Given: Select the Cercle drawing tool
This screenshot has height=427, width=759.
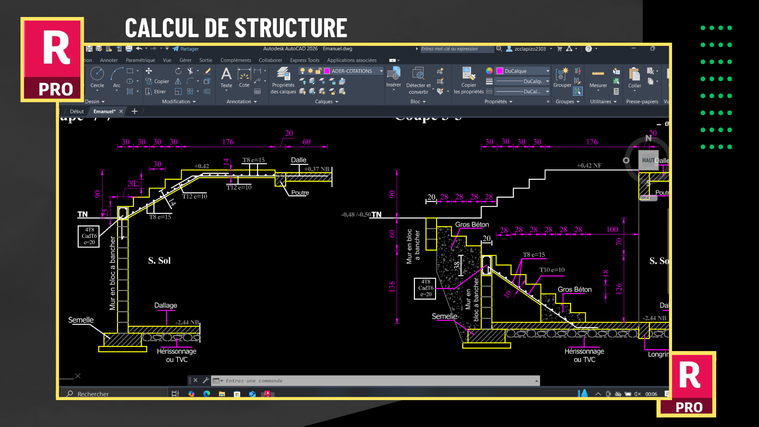Looking at the screenshot, I should [x=97, y=76].
